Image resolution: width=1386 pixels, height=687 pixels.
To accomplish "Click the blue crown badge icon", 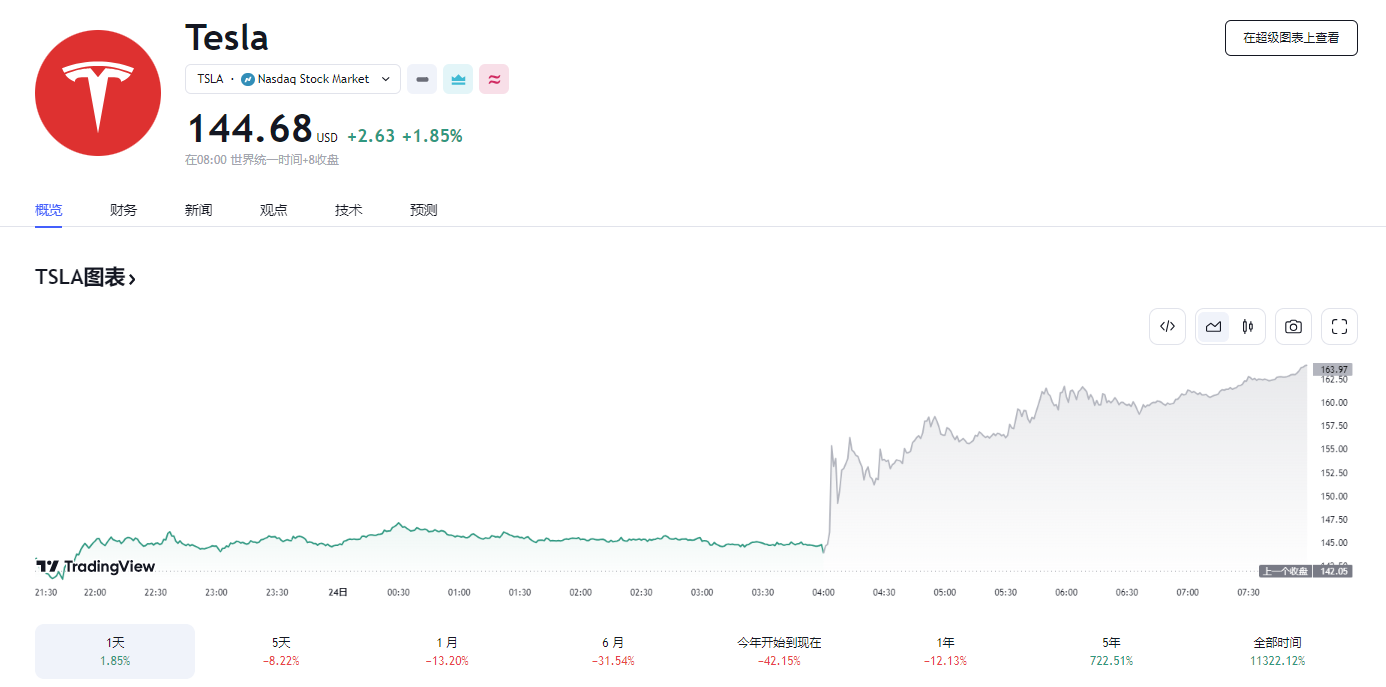I will point(458,79).
